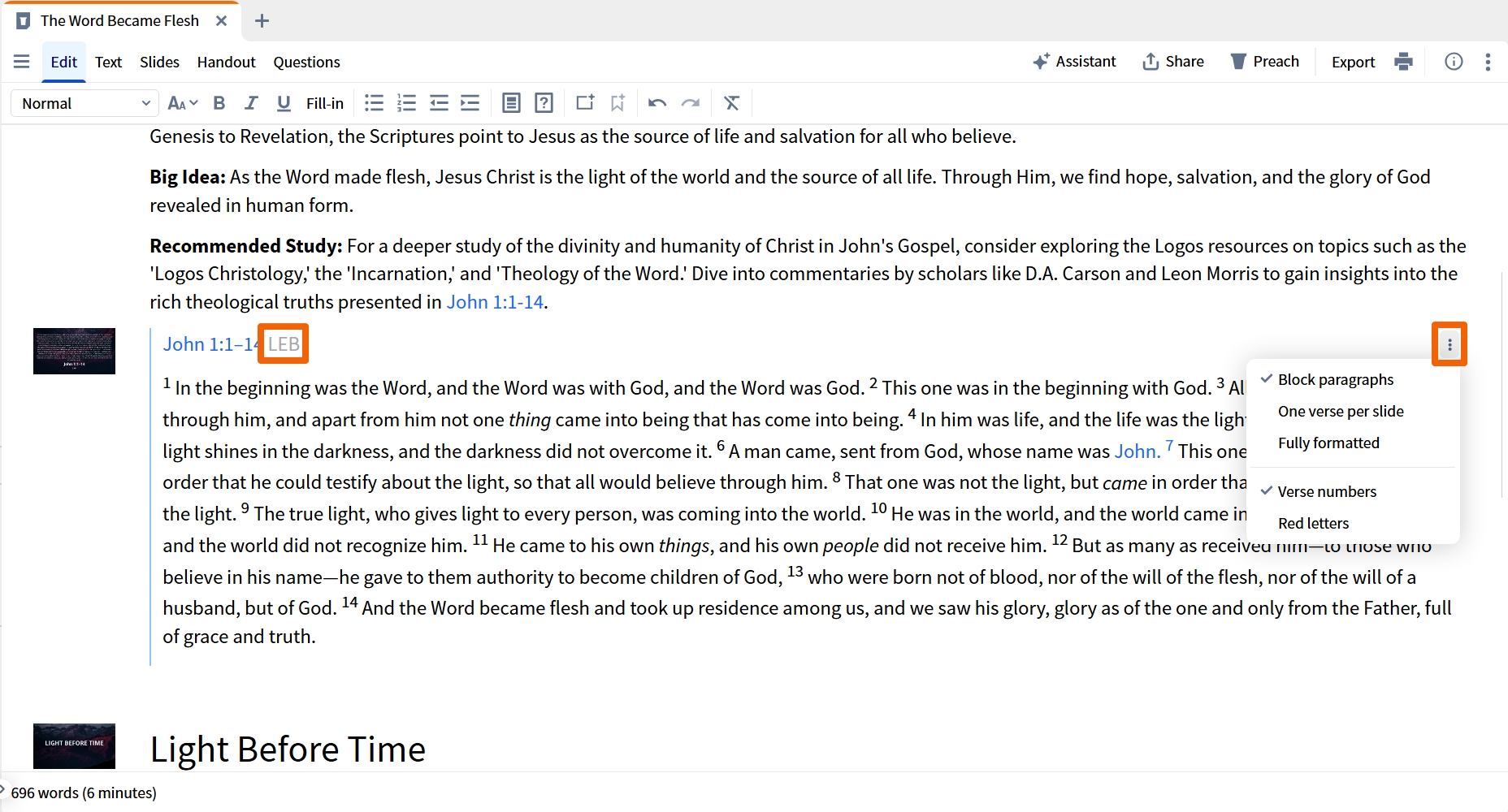
Task: Open the Questions tab
Action: click(x=306, y=62)
